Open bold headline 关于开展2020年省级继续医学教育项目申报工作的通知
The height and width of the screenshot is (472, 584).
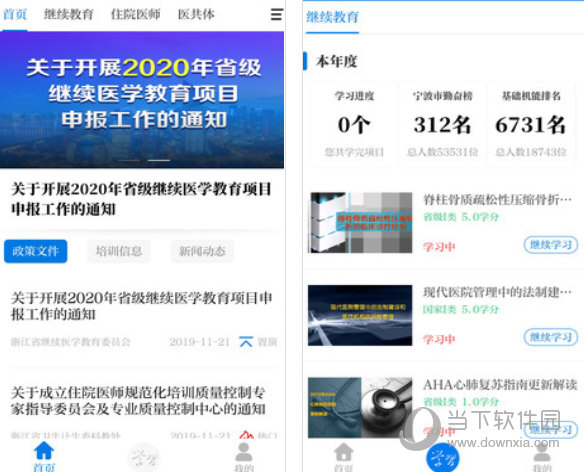(141, 199)
